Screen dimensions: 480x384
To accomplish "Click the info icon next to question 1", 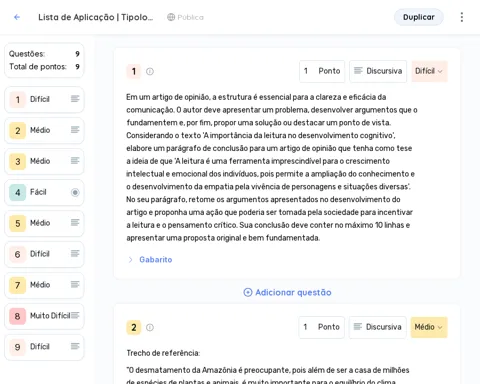I will click(150, 71).
